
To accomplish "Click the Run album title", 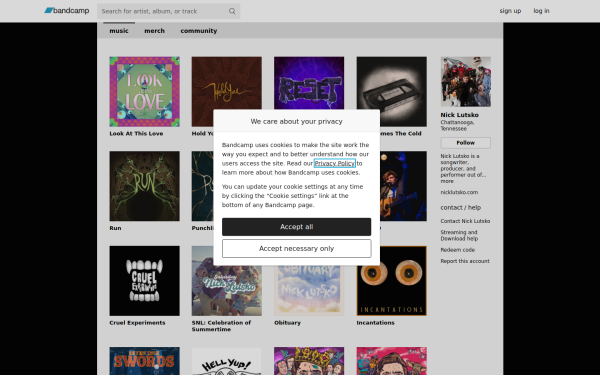I will click(115, 228).
